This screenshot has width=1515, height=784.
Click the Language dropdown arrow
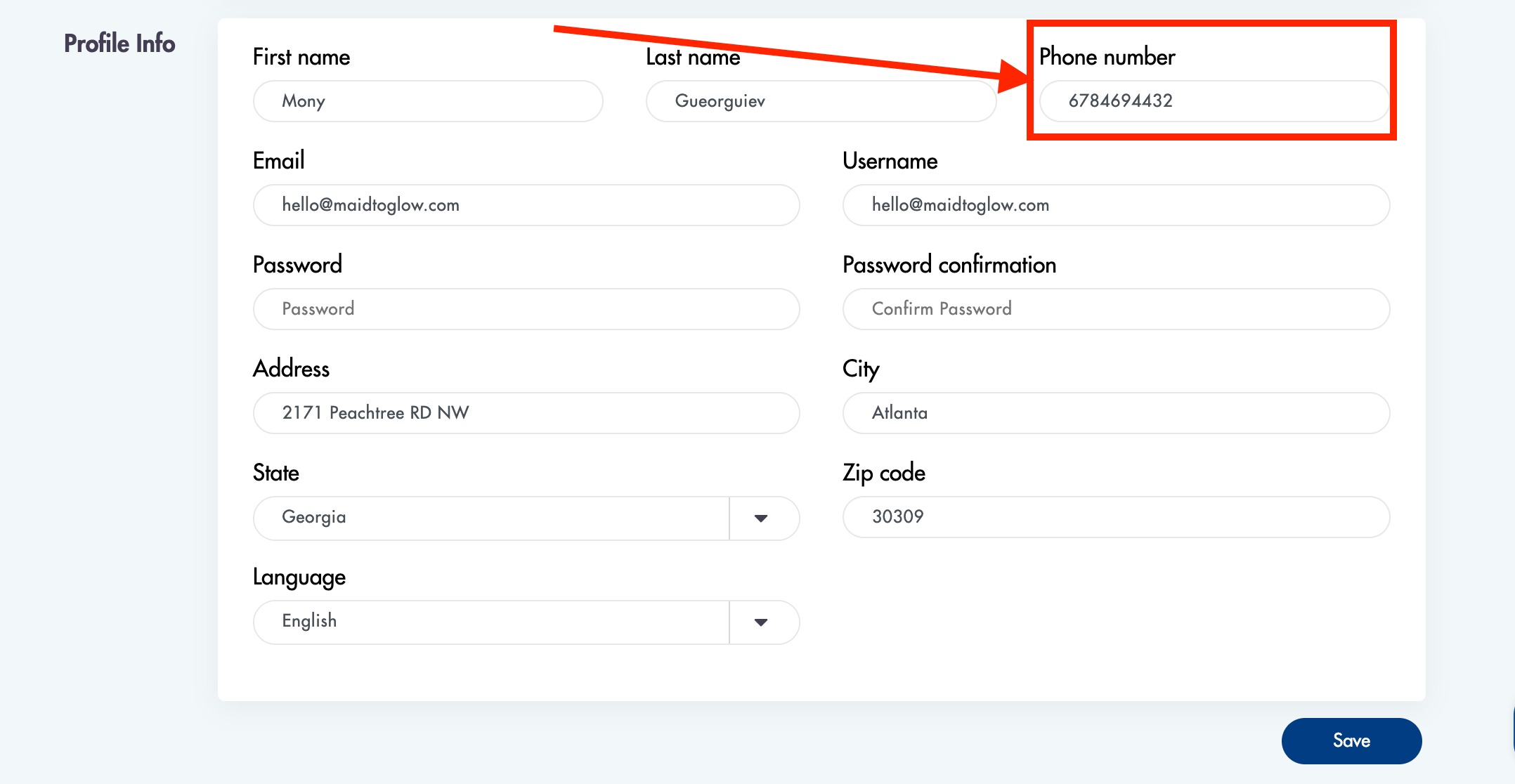pos(761,622)
